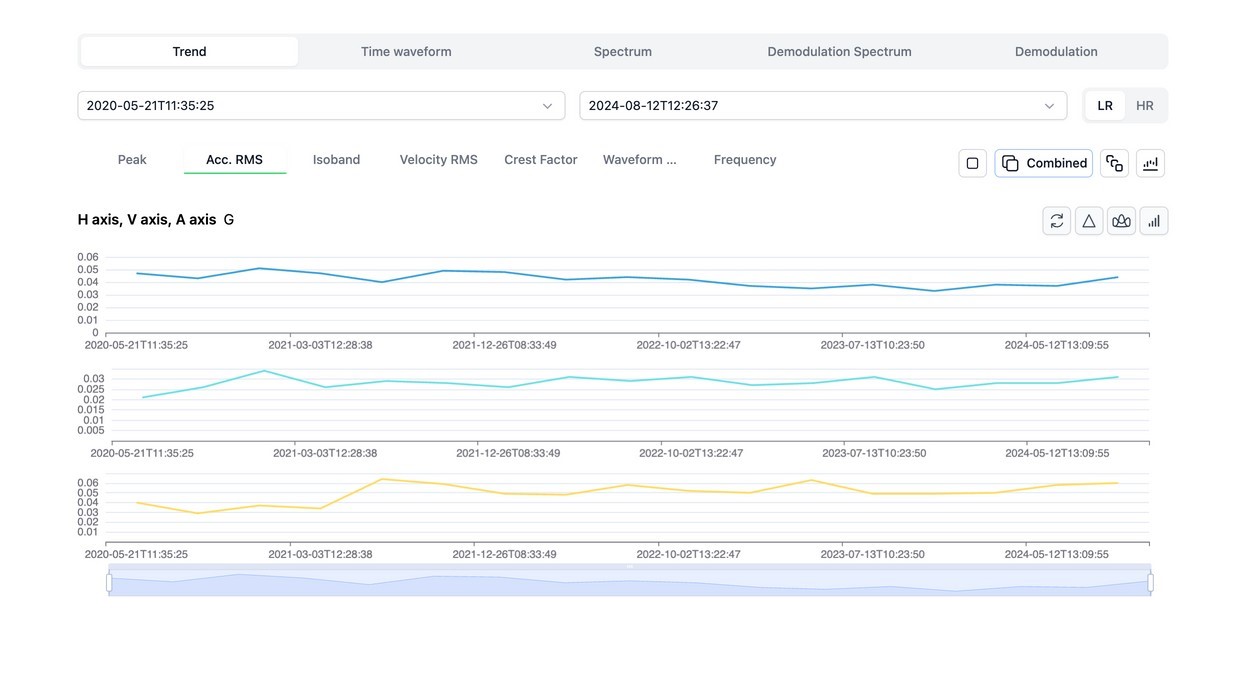This screenshot has width=1252, height=691.
Task: Choose the Crest Factor metric
Action: tap(540, 160)
